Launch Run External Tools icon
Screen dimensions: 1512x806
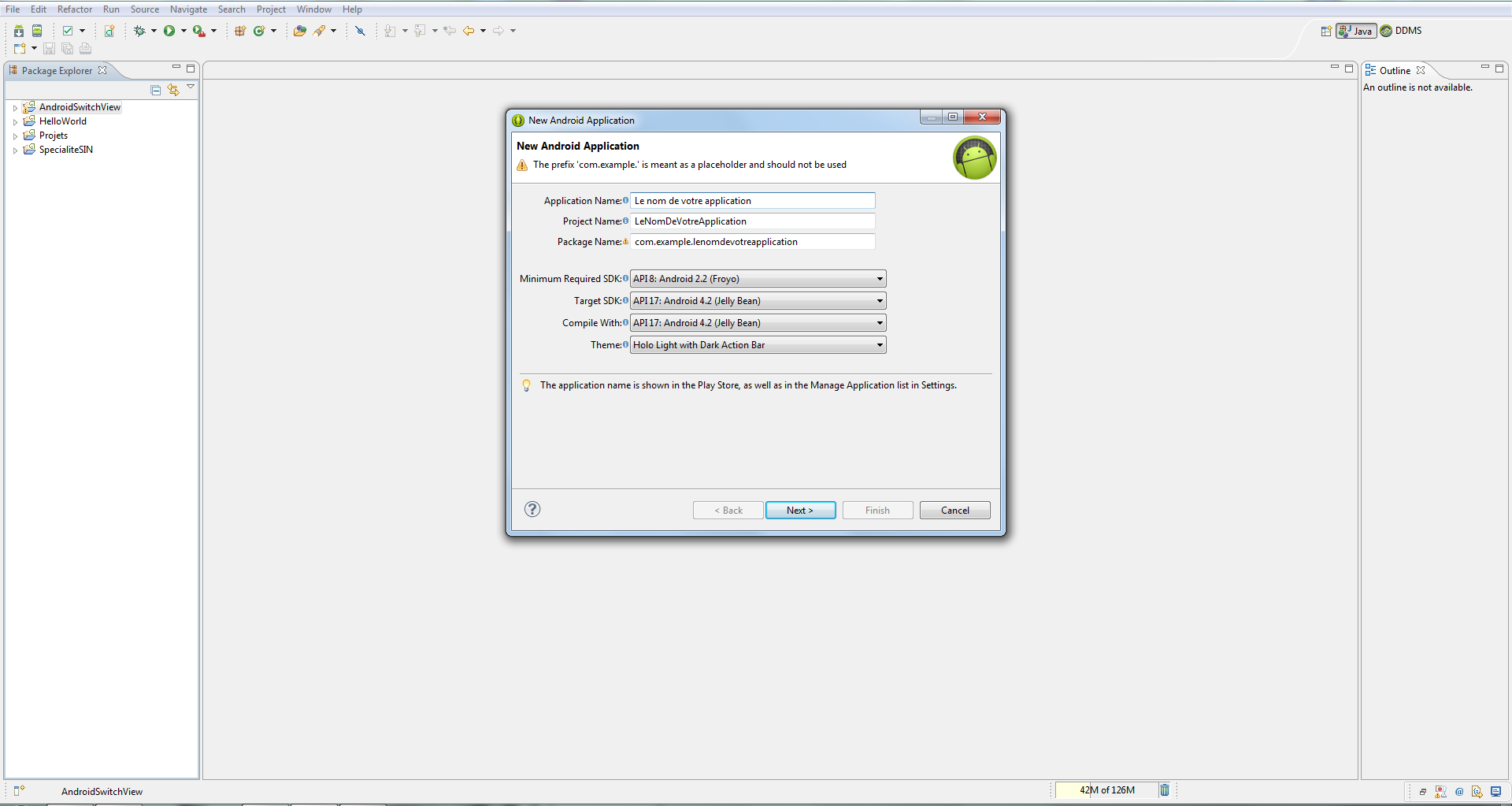point(199,31)
